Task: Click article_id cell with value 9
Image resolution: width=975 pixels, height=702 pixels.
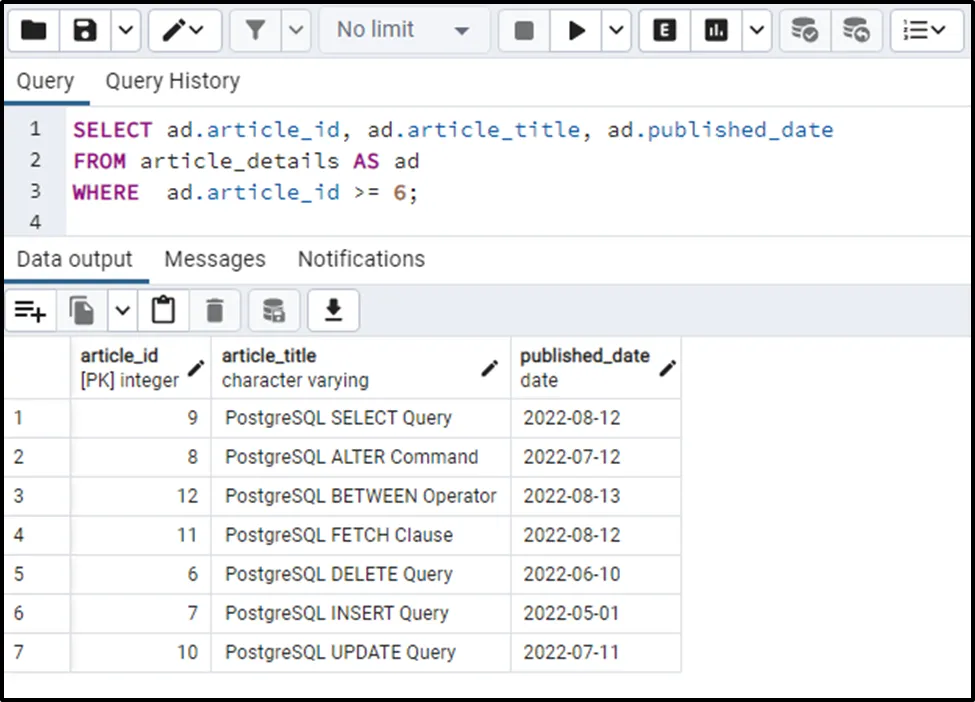Action: coord(141,418)
